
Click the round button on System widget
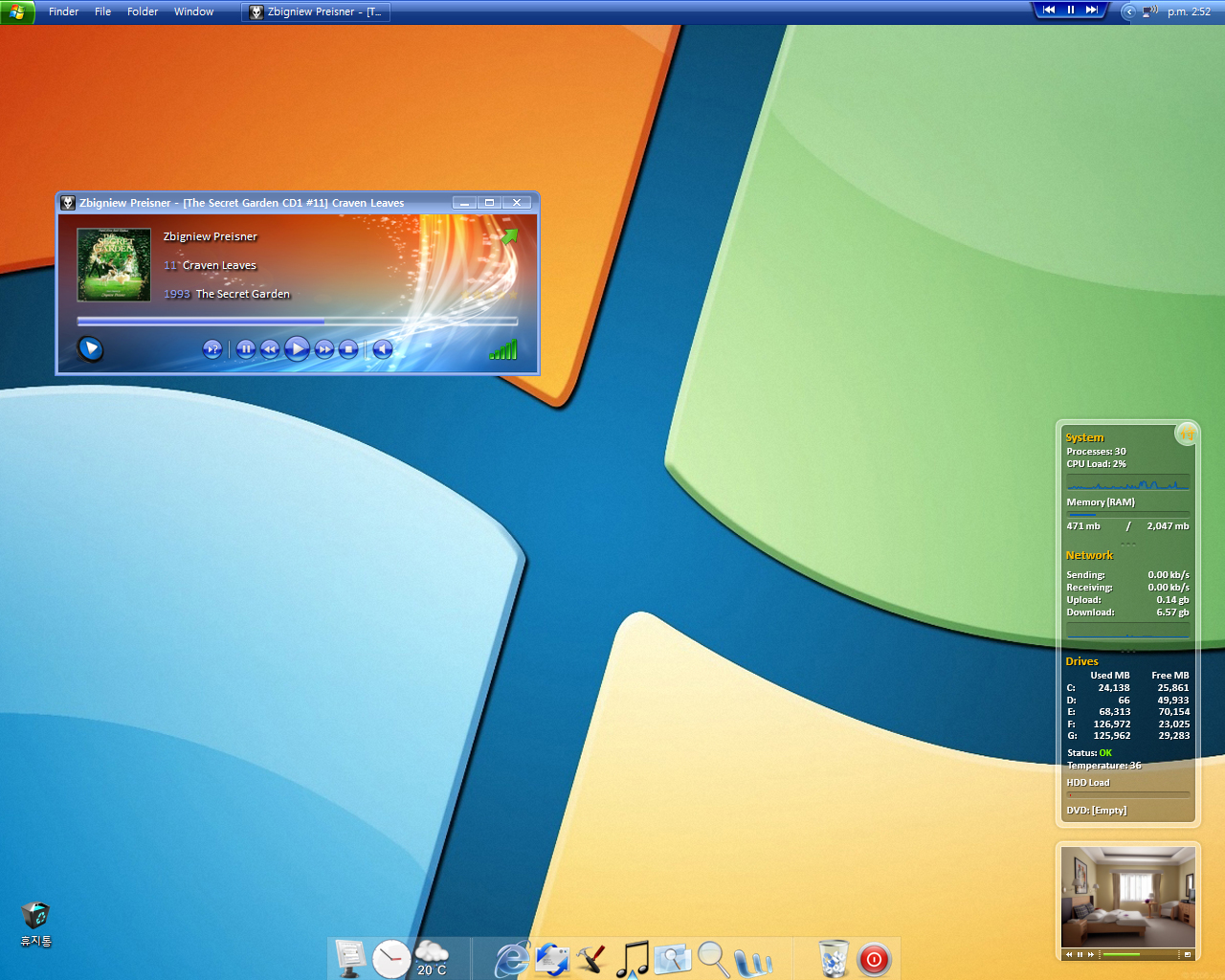(1187, 434)
